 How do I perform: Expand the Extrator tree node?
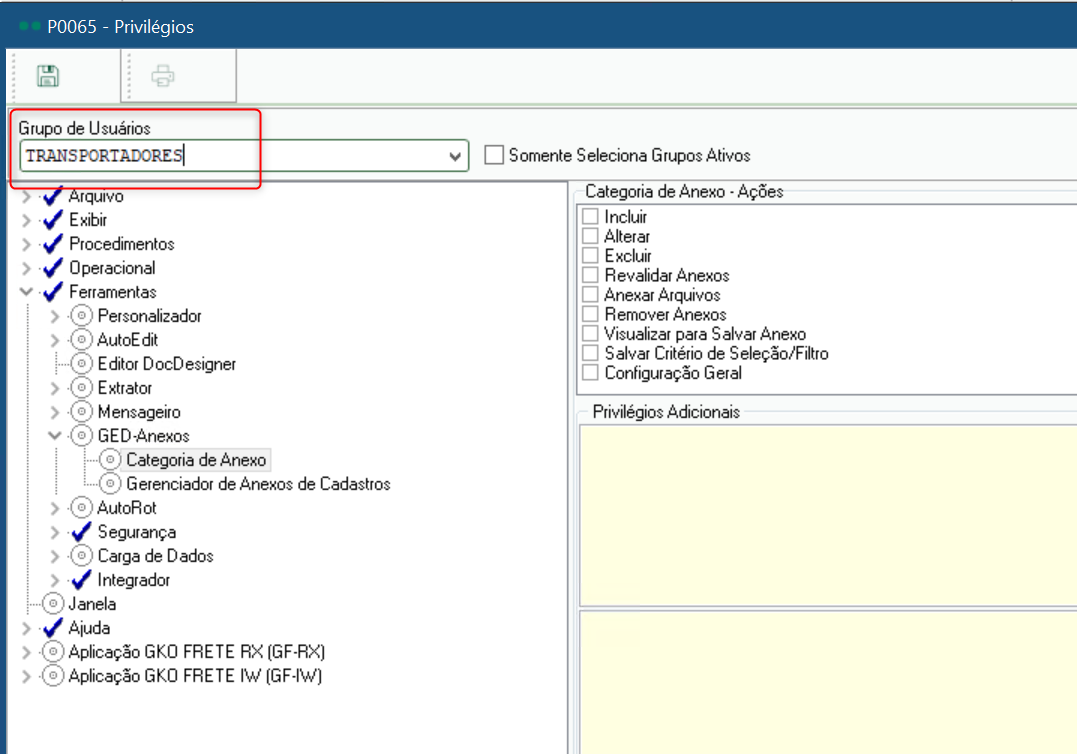55,388
